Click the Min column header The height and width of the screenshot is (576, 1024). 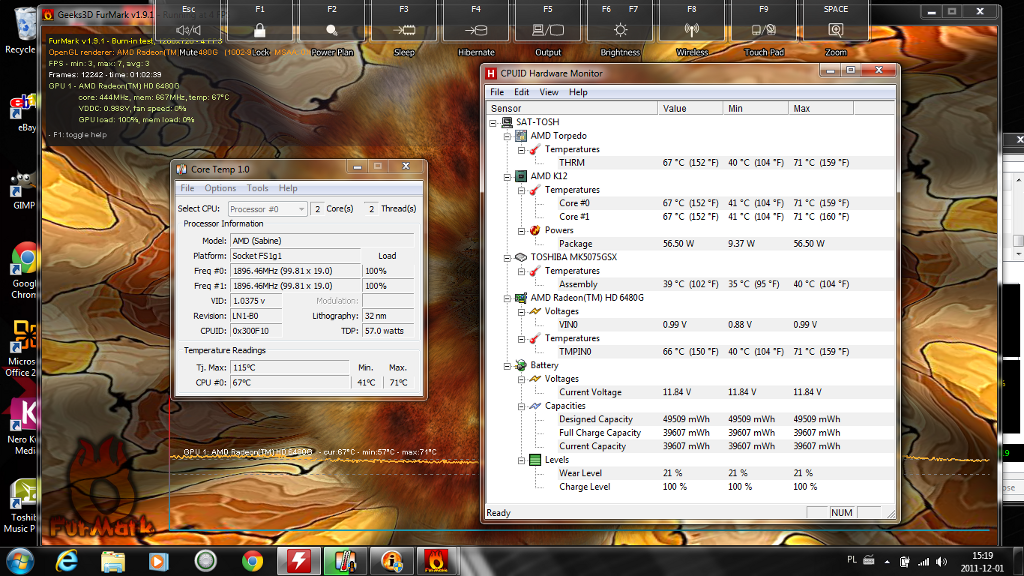756,108
